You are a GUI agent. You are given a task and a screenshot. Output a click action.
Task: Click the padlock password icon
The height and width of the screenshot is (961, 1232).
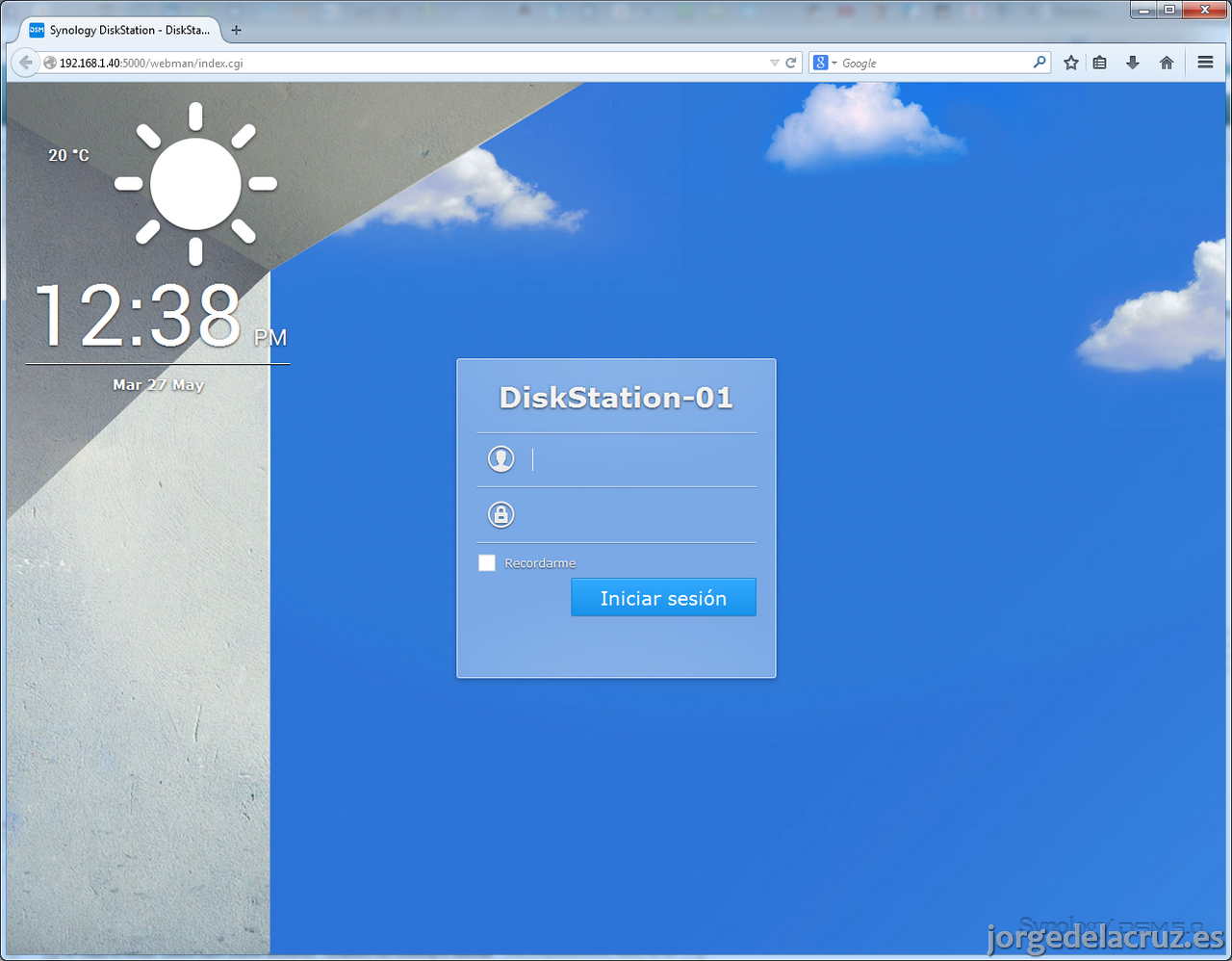point(500,514)
